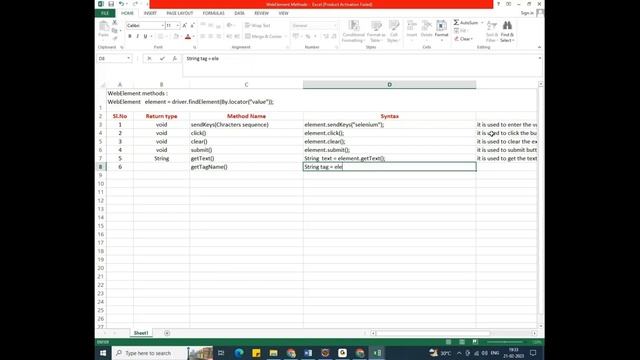This screenshot has height=360, width=640.
Task: Save workbook from quick access toolbar
Action: tap(111, 4)
